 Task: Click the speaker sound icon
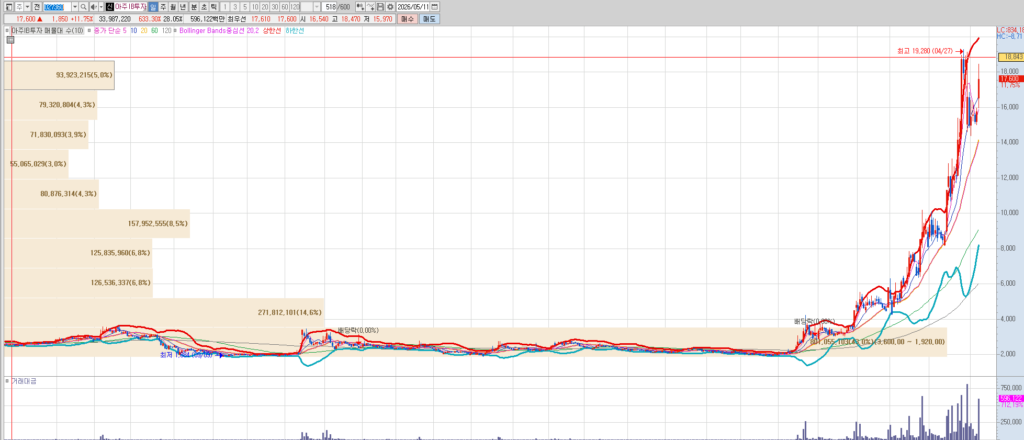tap(93, 7)
